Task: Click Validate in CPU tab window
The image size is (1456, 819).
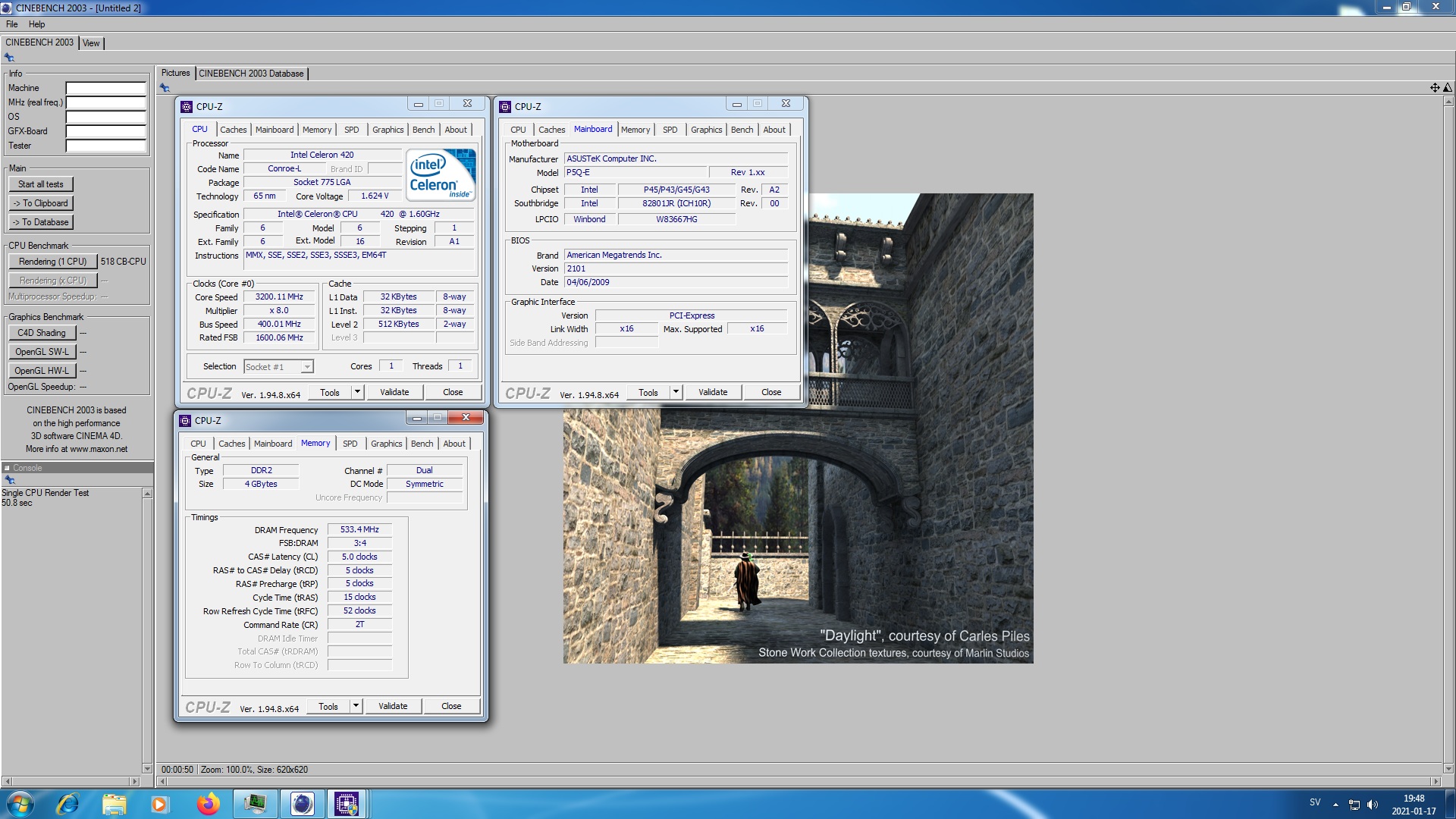Action: pos(394,392)
